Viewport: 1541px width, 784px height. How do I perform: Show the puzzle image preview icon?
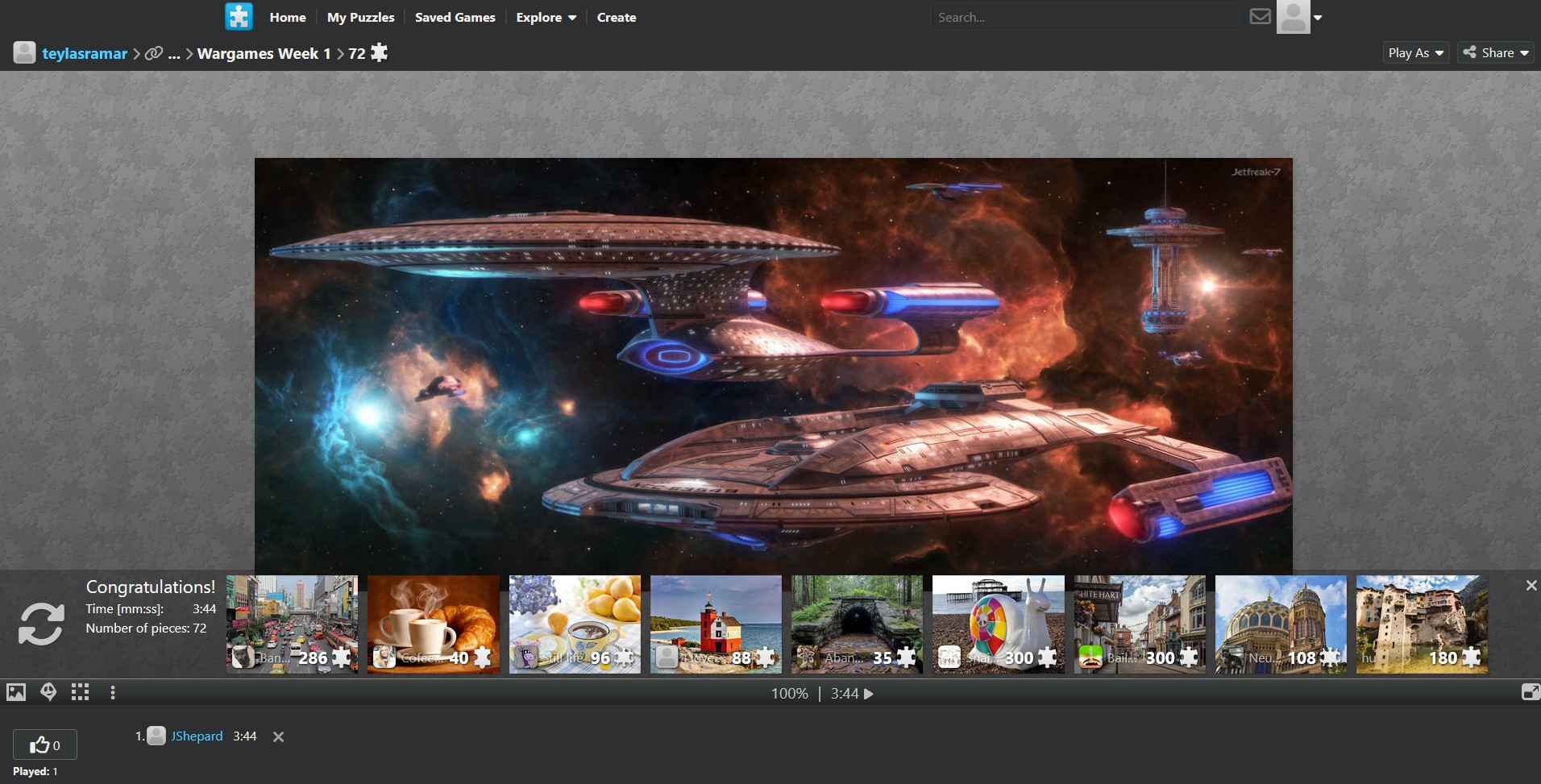pos(16,692)
